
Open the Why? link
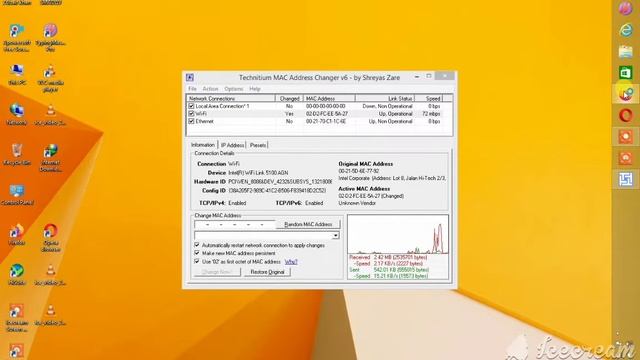291,262
